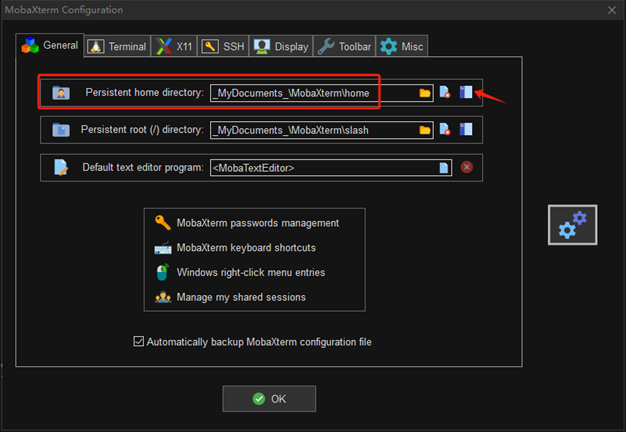Open home directory in file panel icon
This screenshot has height=432, width=626.
(x=466, y=92)
